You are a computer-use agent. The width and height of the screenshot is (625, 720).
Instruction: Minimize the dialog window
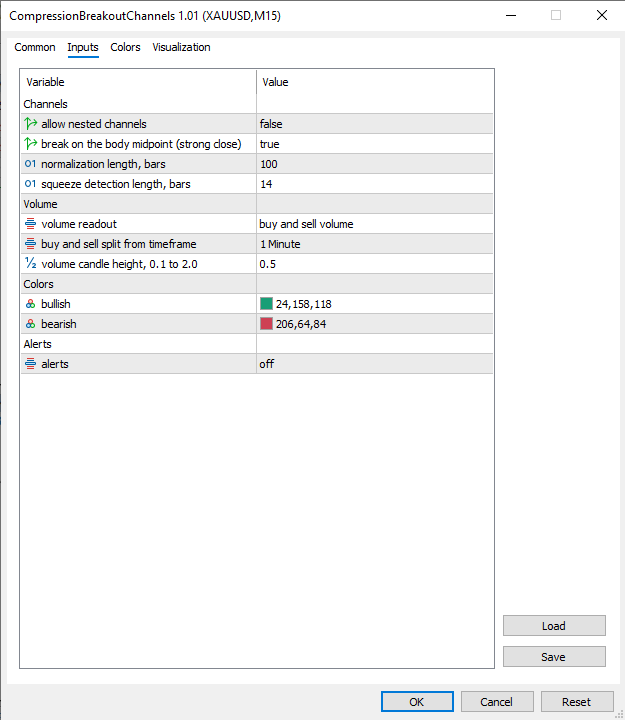[511, 15]
